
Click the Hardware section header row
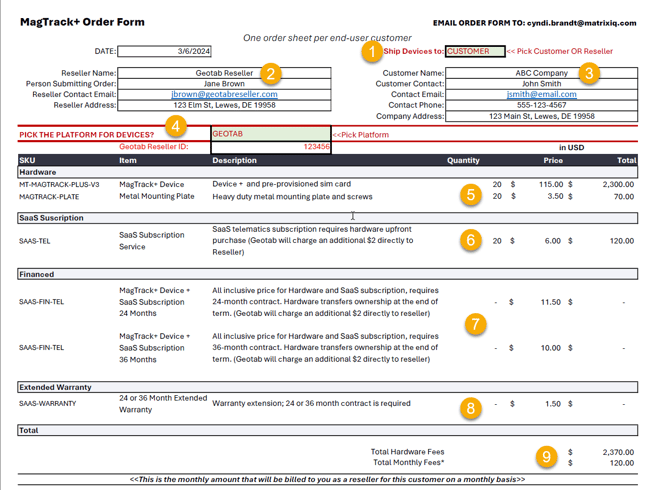(328, 172)
